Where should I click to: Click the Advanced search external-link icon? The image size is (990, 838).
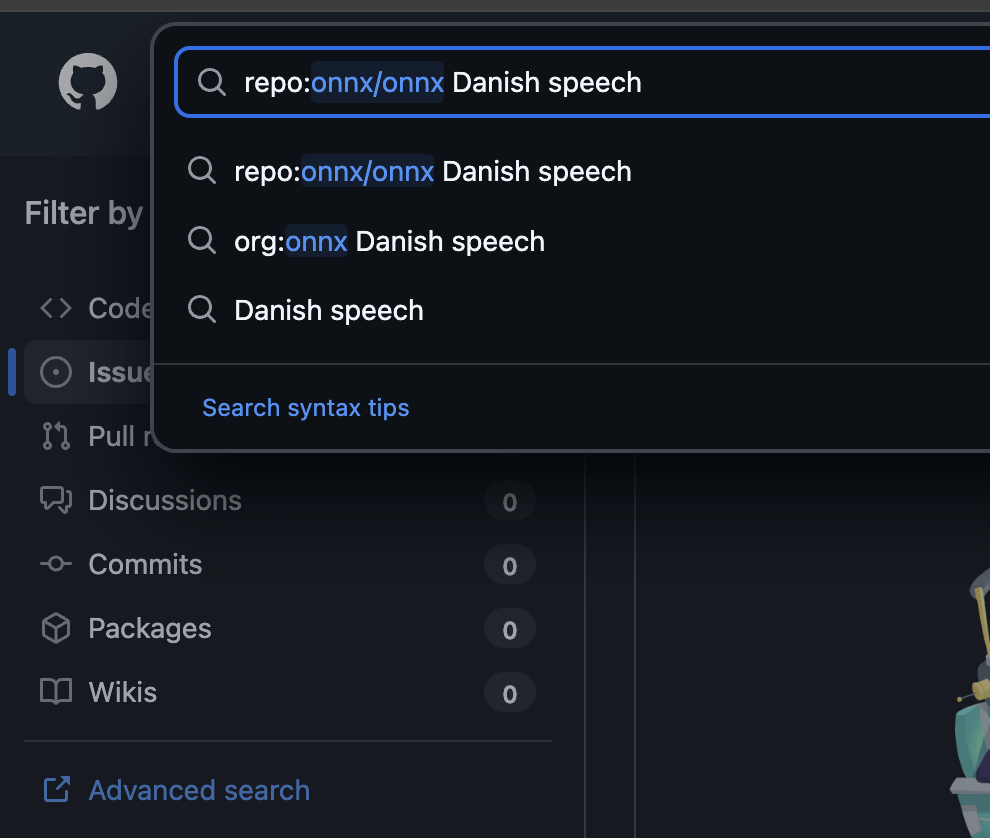click(x=56, y=790)
